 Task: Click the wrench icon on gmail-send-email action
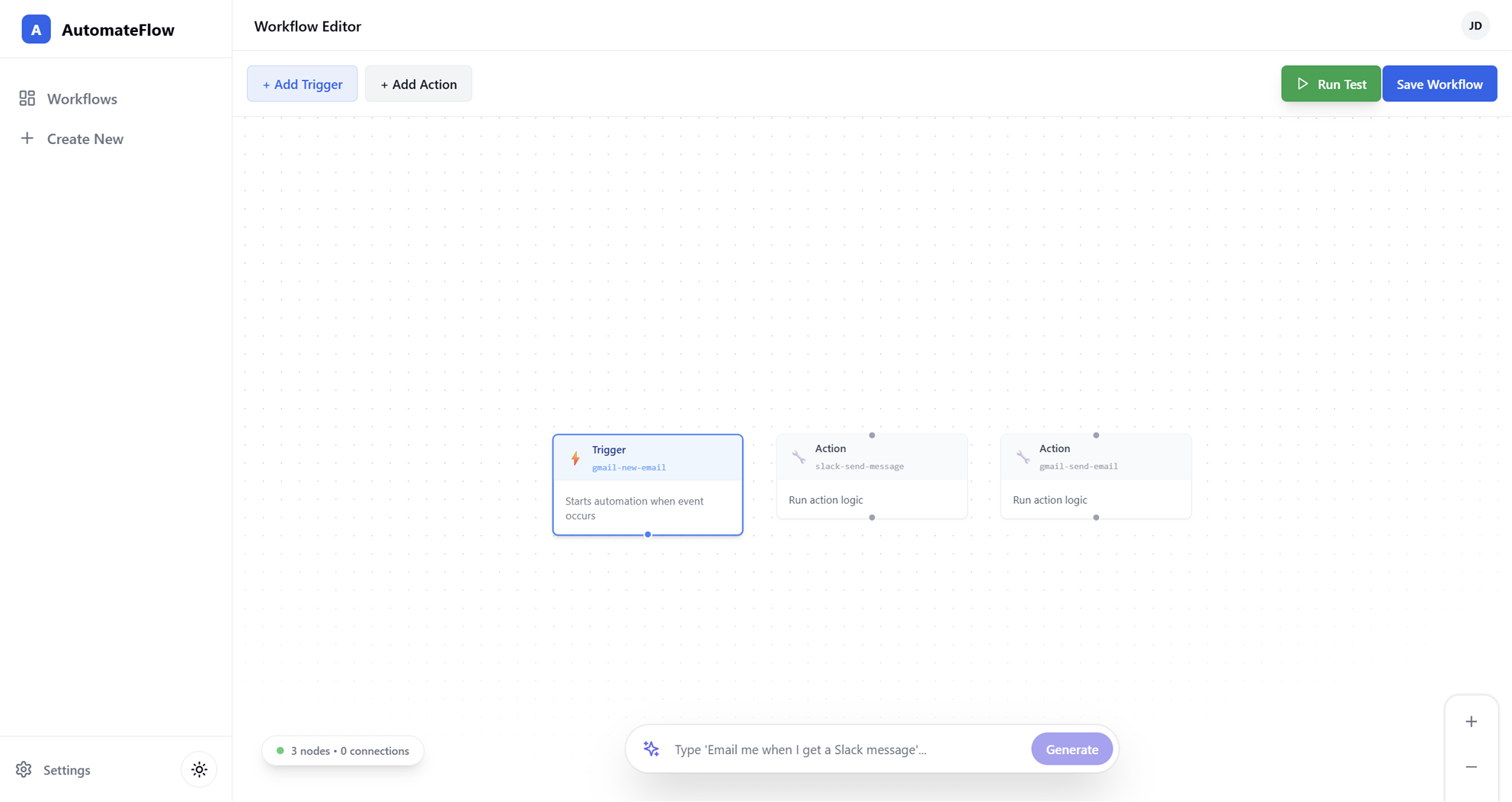pos(1022,457)
